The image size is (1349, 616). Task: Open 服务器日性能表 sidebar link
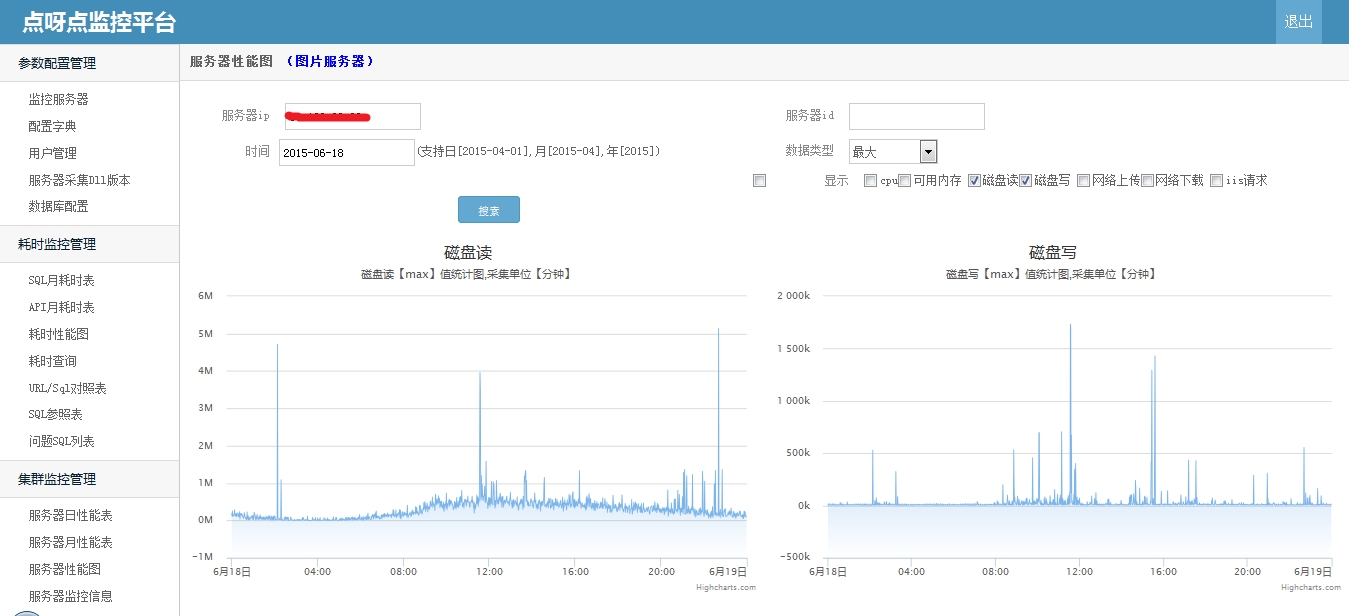pos(70,516)
